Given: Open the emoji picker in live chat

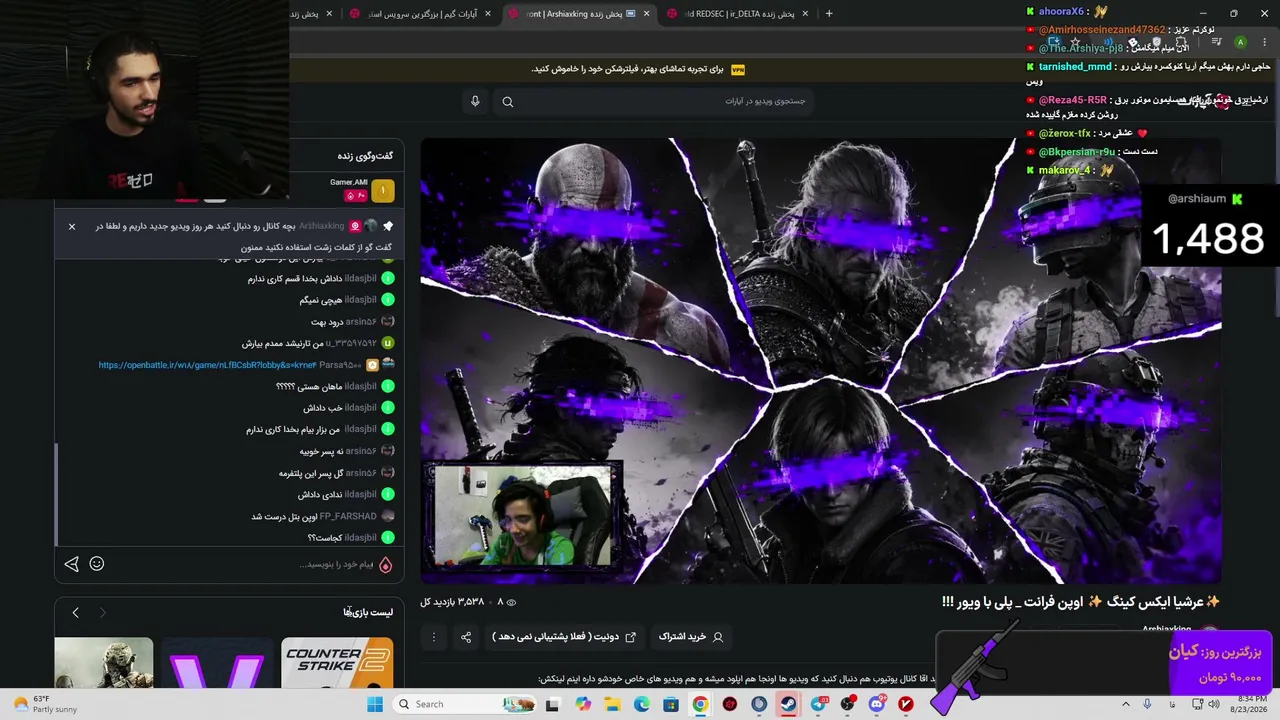Looking at the screenshot, I should pyautogui.click(x=97, y=564).
